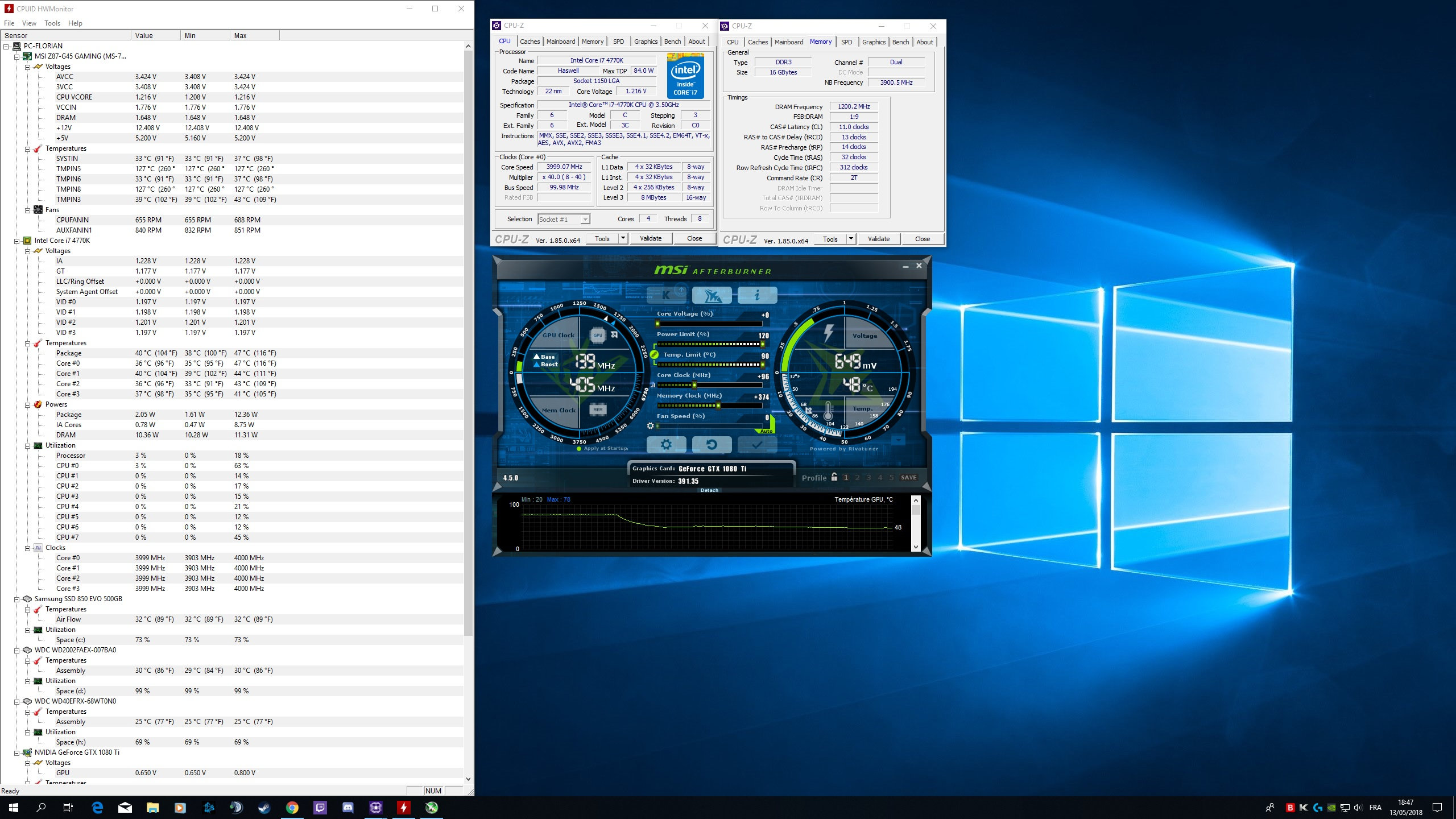
Task: Open TeamSpeak from taskbar
Action: (236, 808)
